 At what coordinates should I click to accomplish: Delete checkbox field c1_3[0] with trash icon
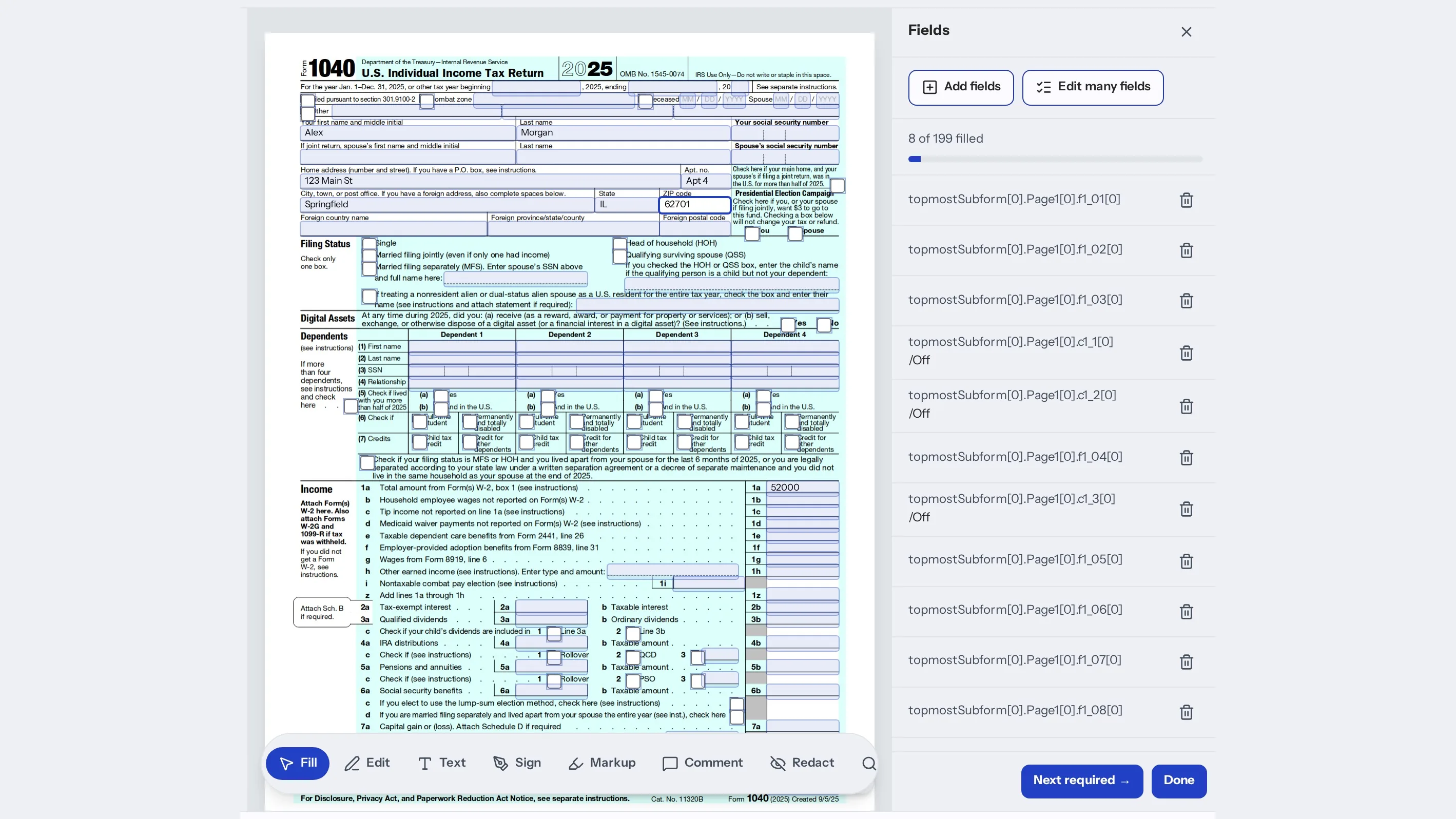(x=1186, y=509)
